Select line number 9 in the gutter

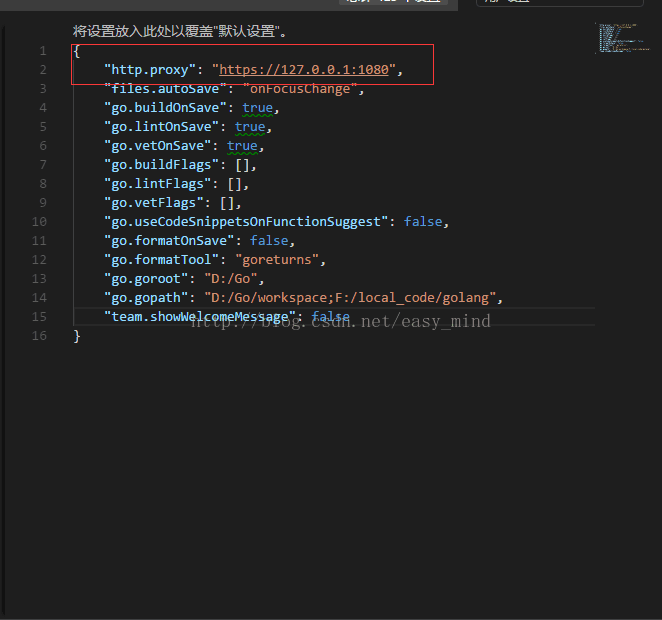point(43,203)
